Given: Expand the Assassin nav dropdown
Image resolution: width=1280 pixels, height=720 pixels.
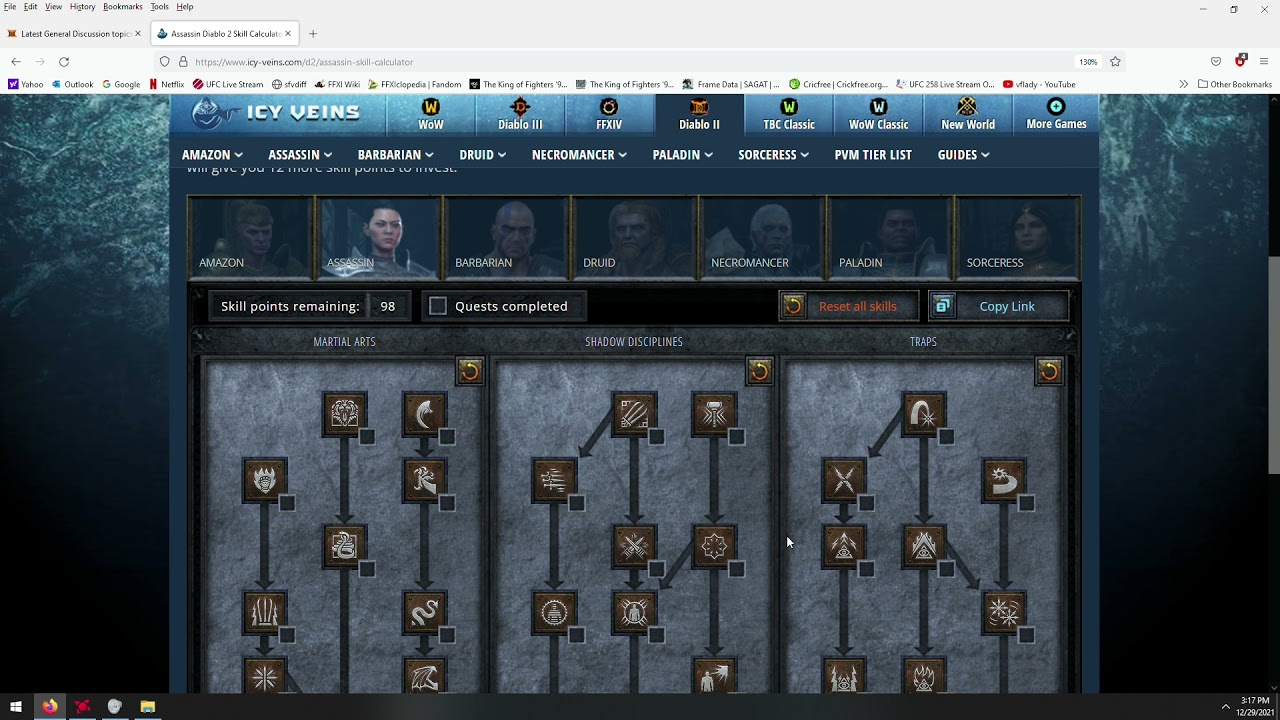Looking at the screenshot, I should (300, 155).
